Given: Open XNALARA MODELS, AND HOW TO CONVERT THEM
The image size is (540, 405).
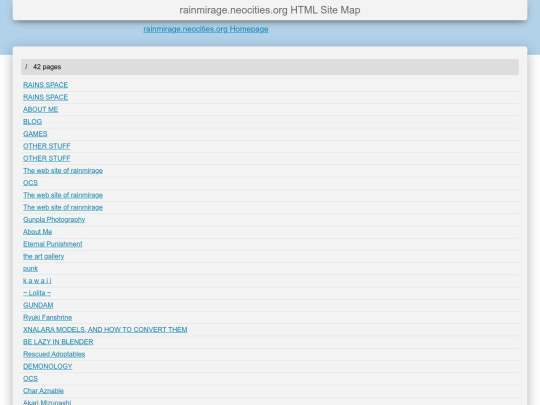Looking at the screenshot, I should click(105, 330).
